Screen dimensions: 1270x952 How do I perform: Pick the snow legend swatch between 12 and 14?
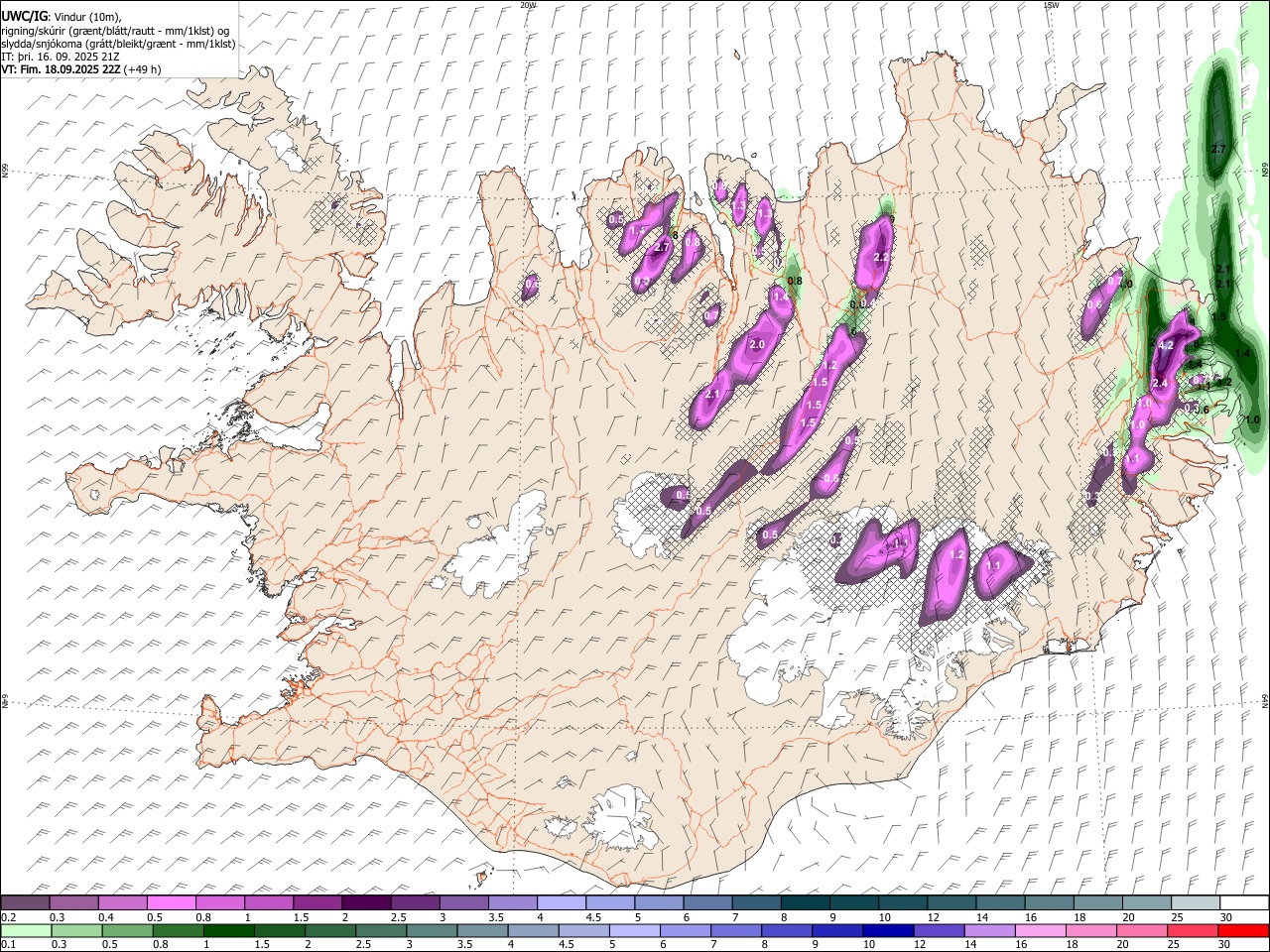pos(951,903)
